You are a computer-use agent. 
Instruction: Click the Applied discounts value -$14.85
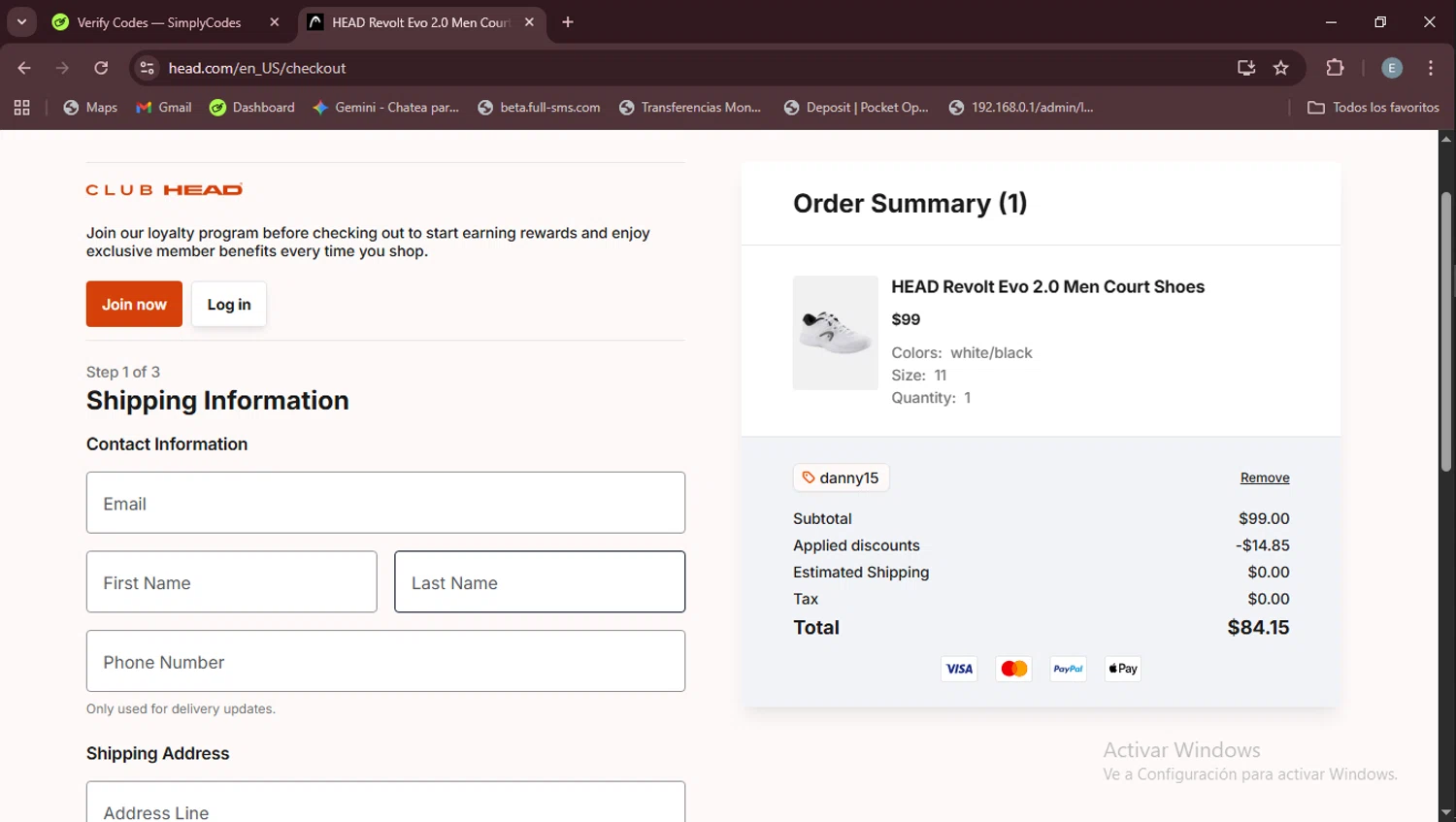[1263, 545]
